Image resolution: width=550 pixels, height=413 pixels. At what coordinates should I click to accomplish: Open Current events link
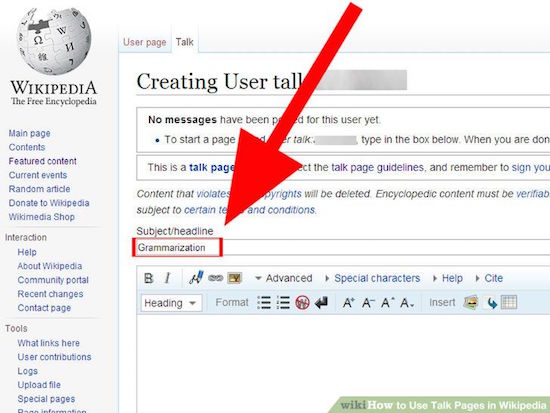[x=38, y=175]
